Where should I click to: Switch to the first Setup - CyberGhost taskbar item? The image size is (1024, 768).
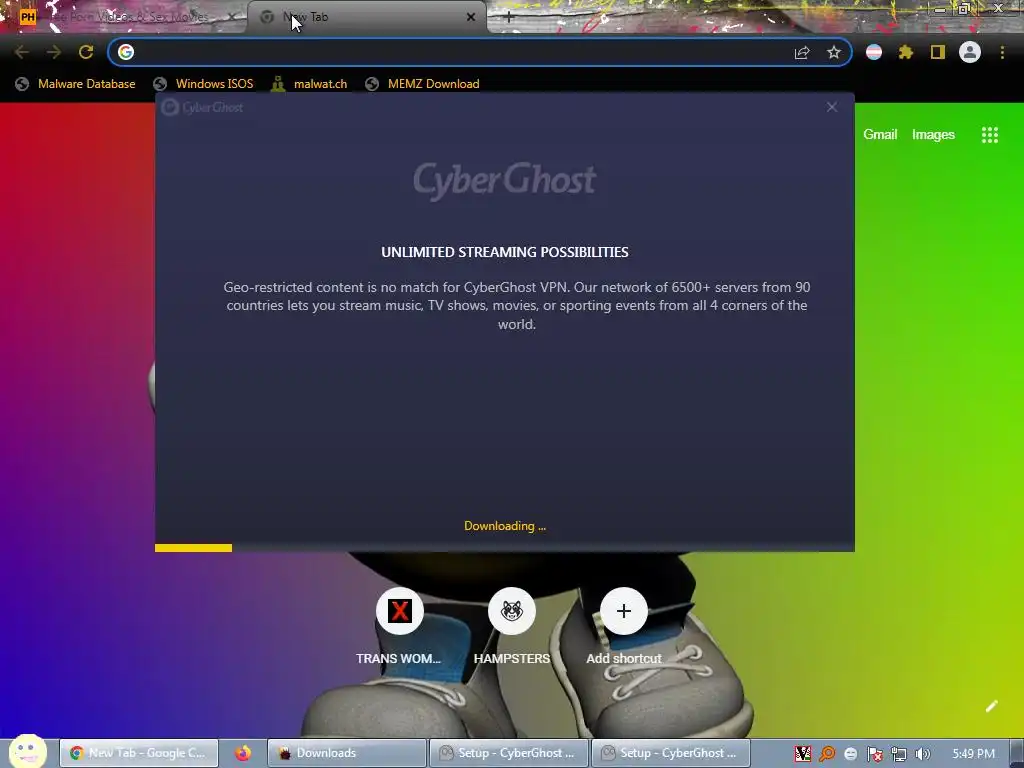coord(509,753)
